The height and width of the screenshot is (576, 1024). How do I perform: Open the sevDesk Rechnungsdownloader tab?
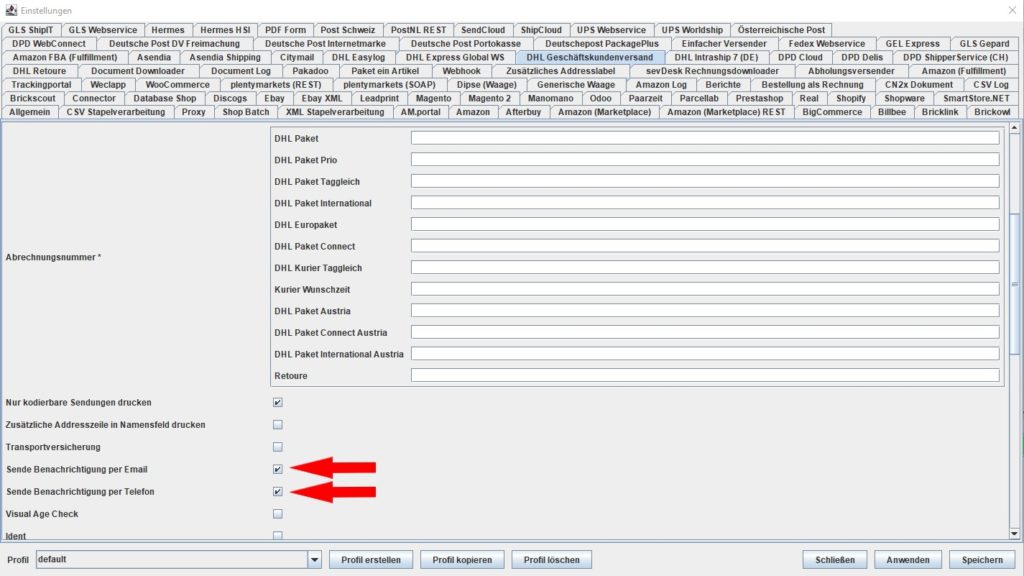pyautogui.click(x=712, y=71)
